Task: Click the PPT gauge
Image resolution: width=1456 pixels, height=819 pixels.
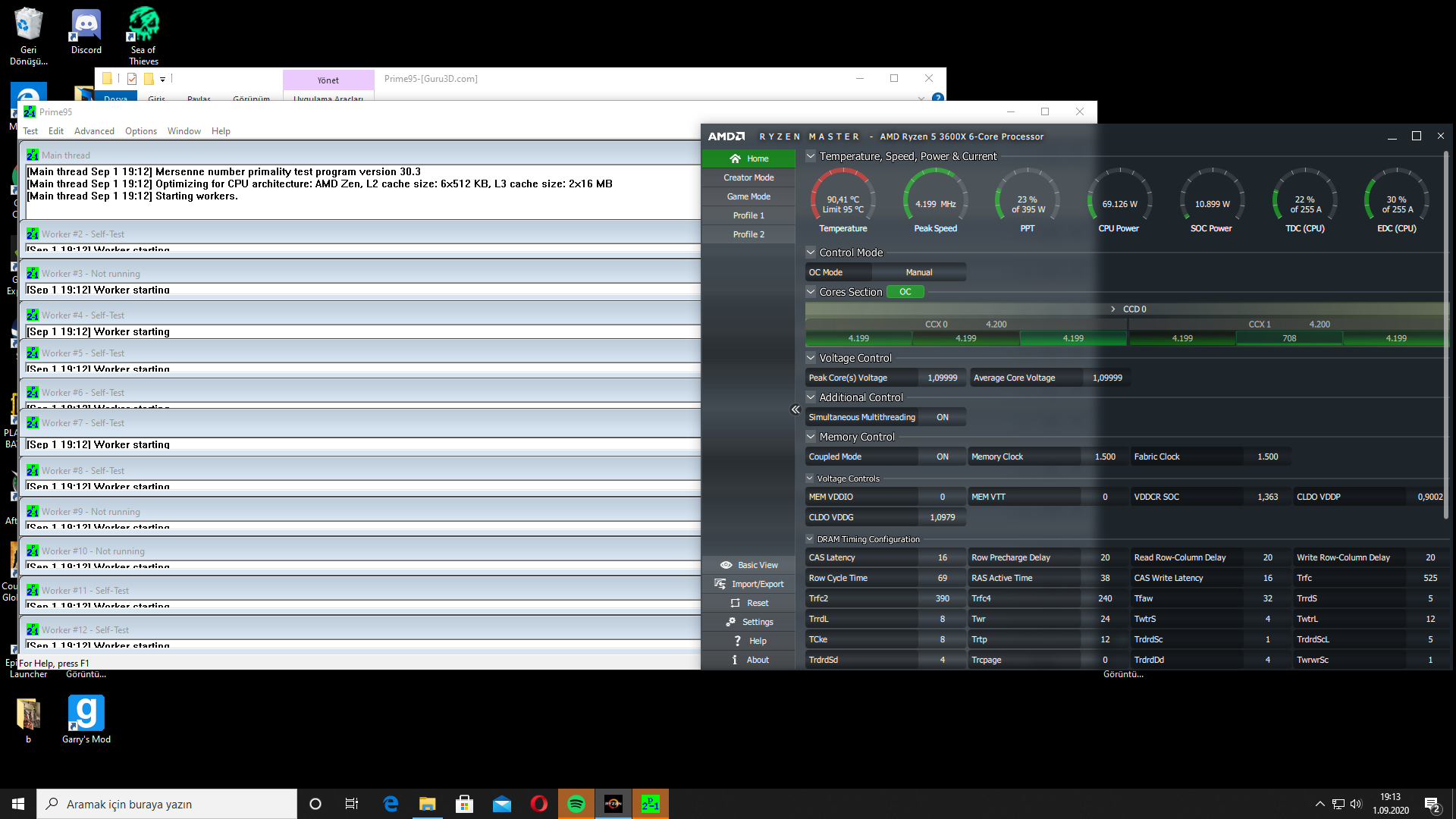Action: [1028, 201]
